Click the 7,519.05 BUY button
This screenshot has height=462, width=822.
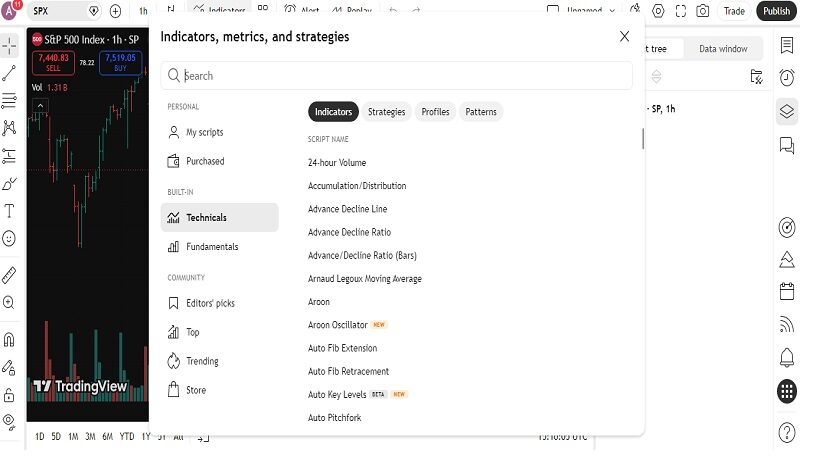(x=121, y=62)
